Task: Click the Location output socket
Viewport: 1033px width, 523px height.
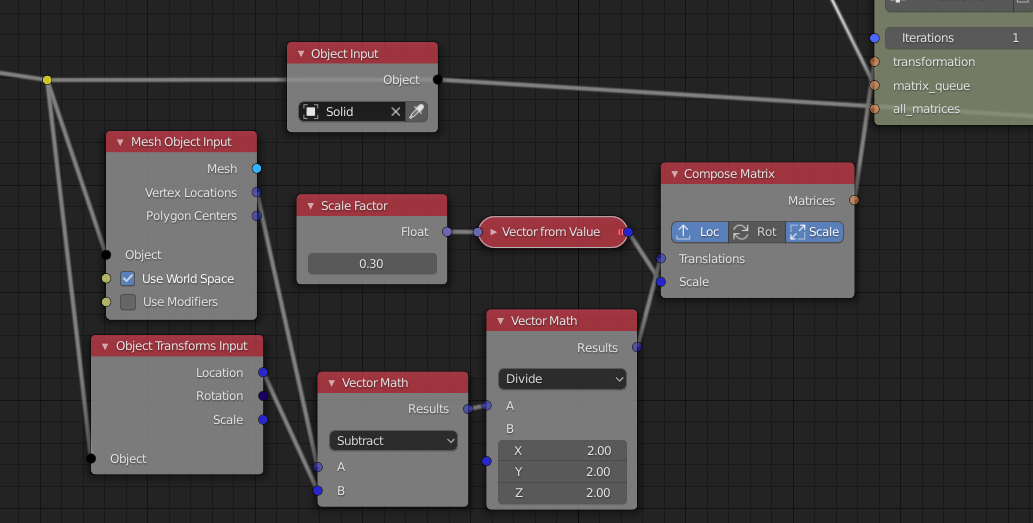Action: (263, 372)
